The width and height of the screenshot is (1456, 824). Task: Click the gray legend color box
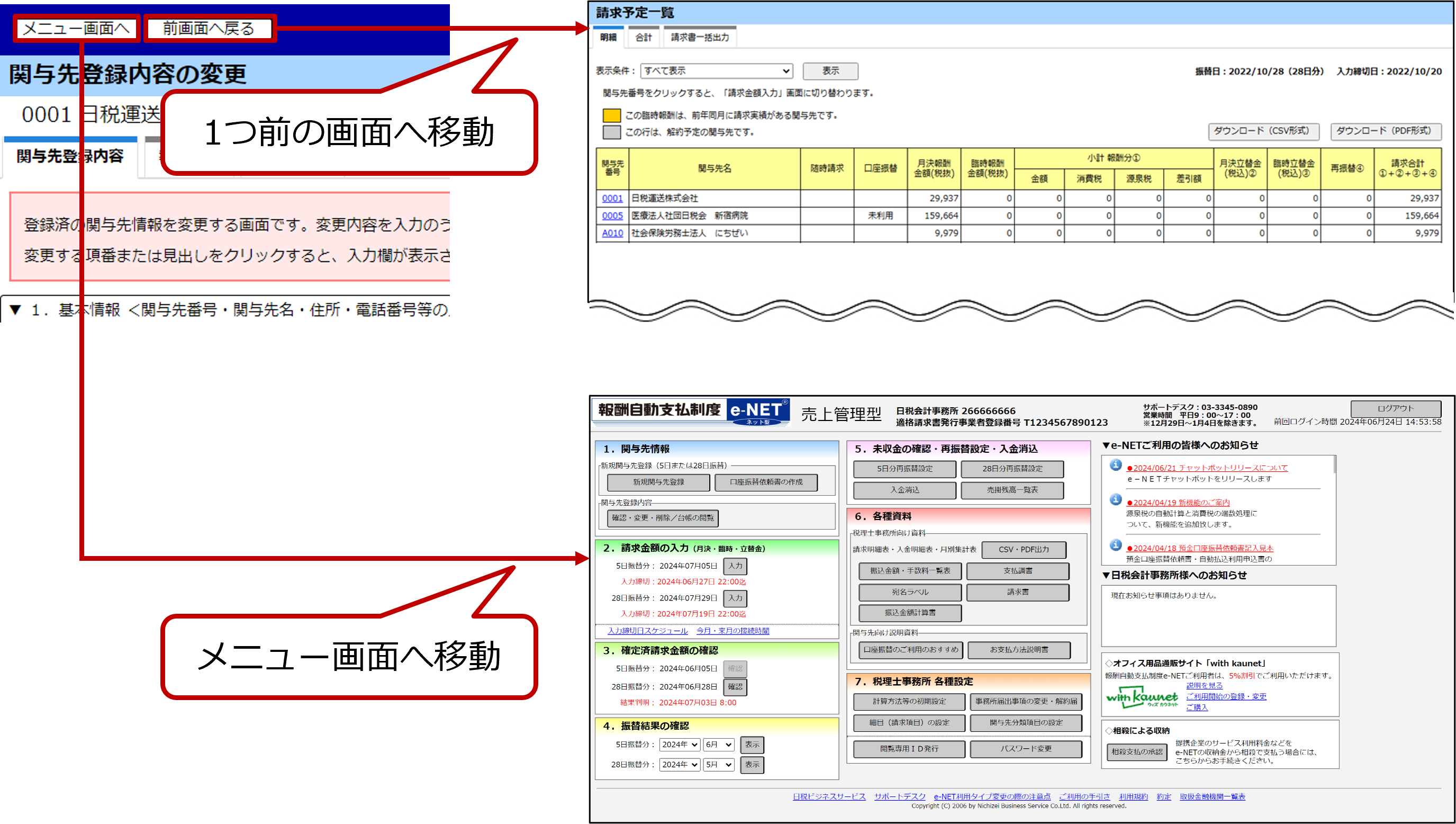click(611, 132)
